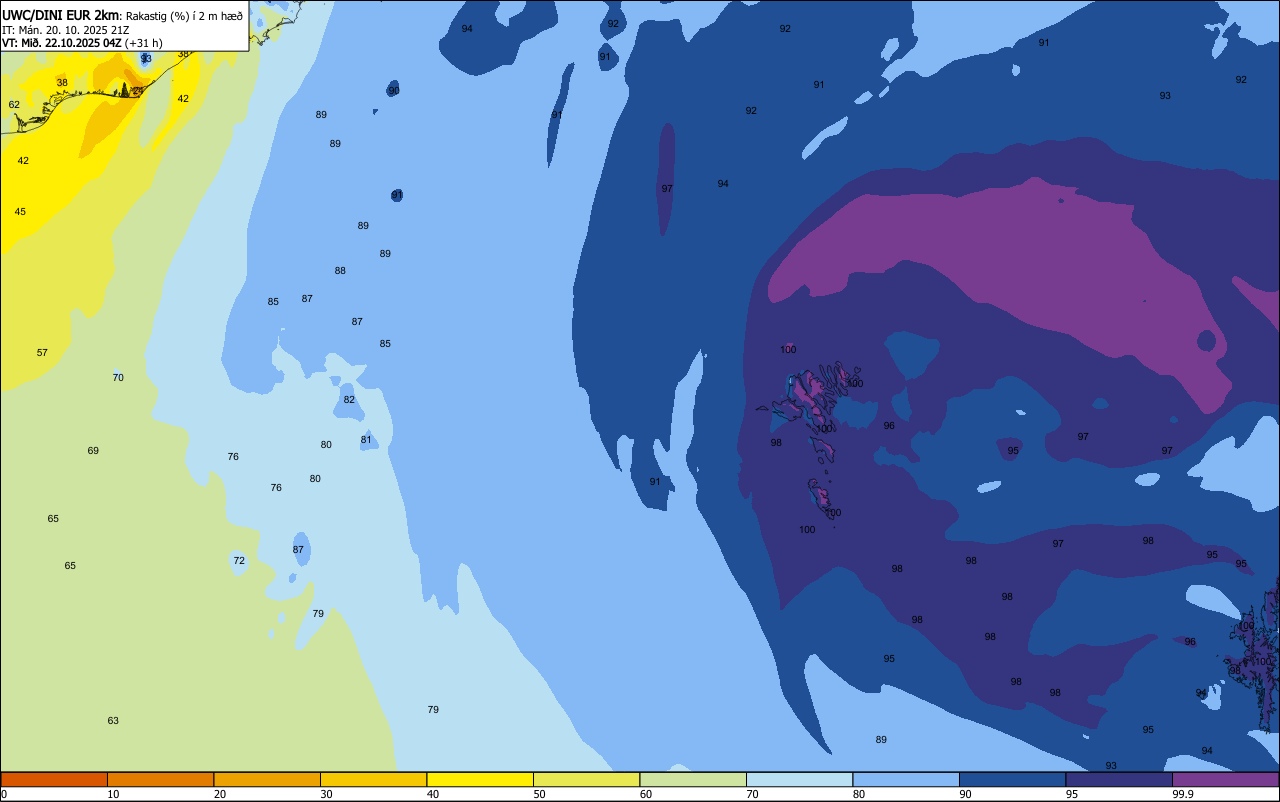Viewport: 1280px width, 802px height.
Task: Click the medium blue 90–95 legend swatch
Action: coord(1012,779)
